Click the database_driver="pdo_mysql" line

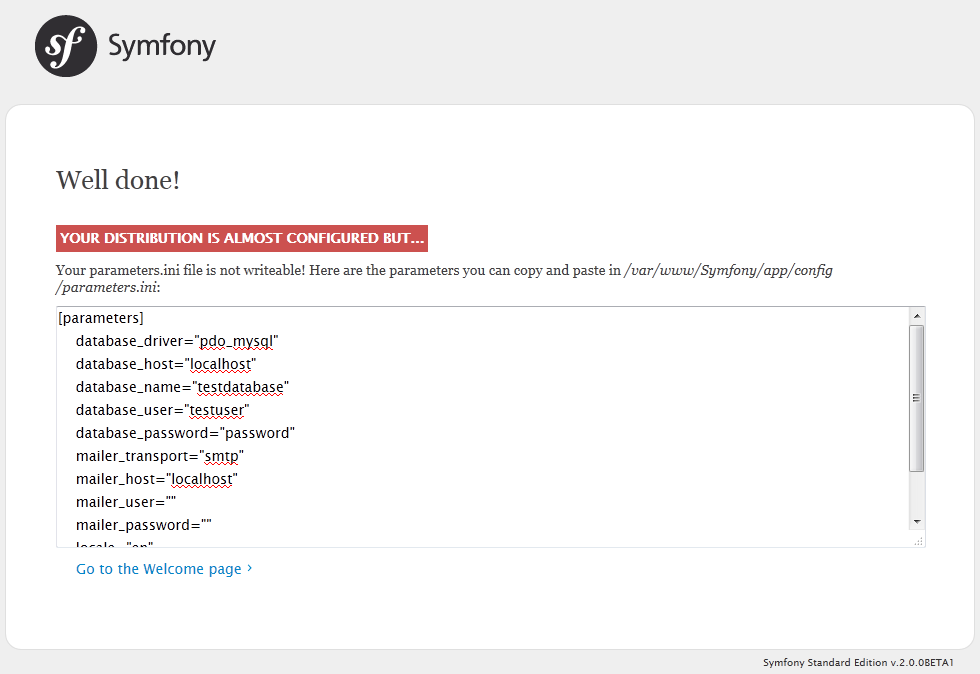177,341
